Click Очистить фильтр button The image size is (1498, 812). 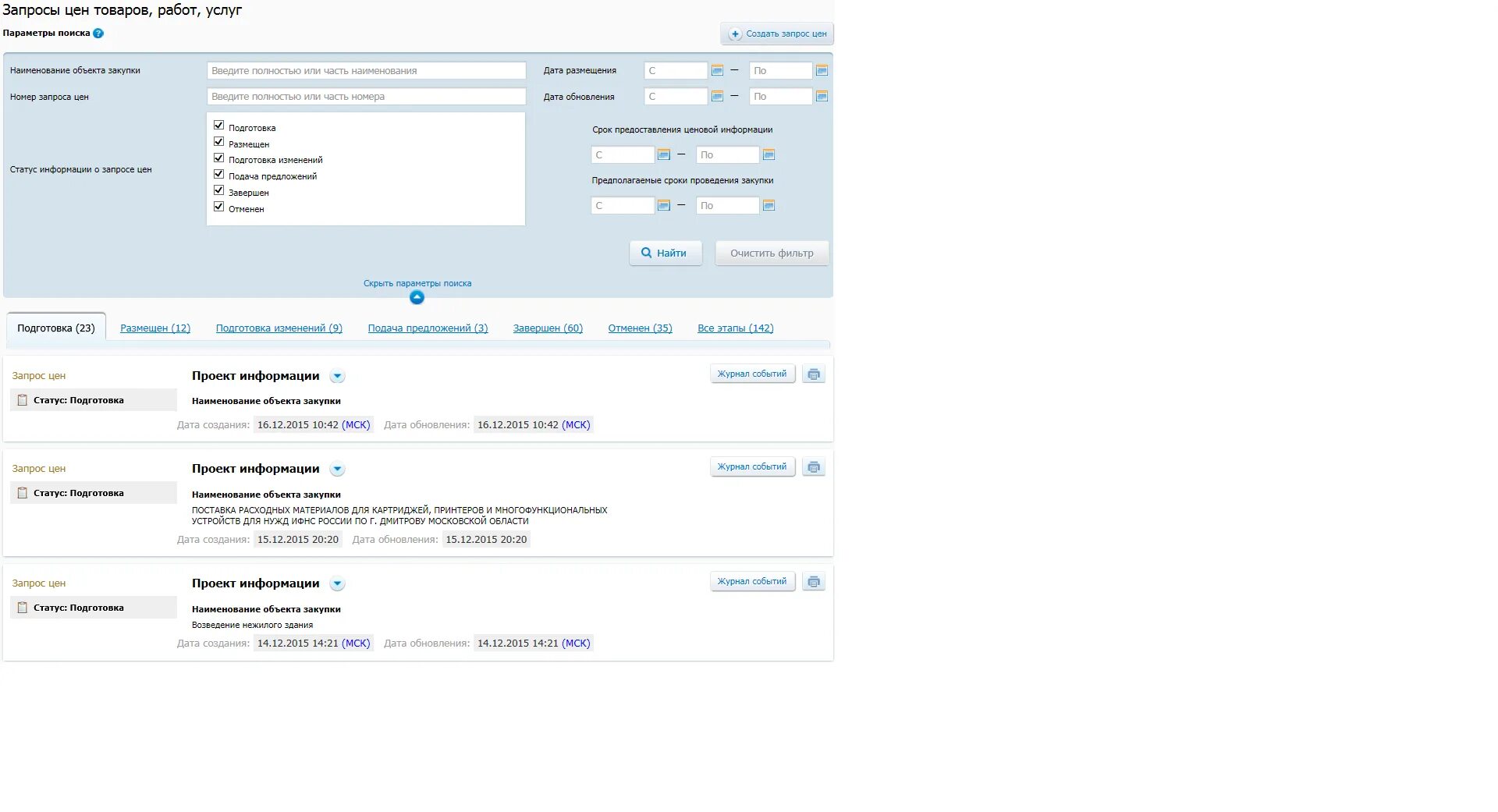[772, 254]
